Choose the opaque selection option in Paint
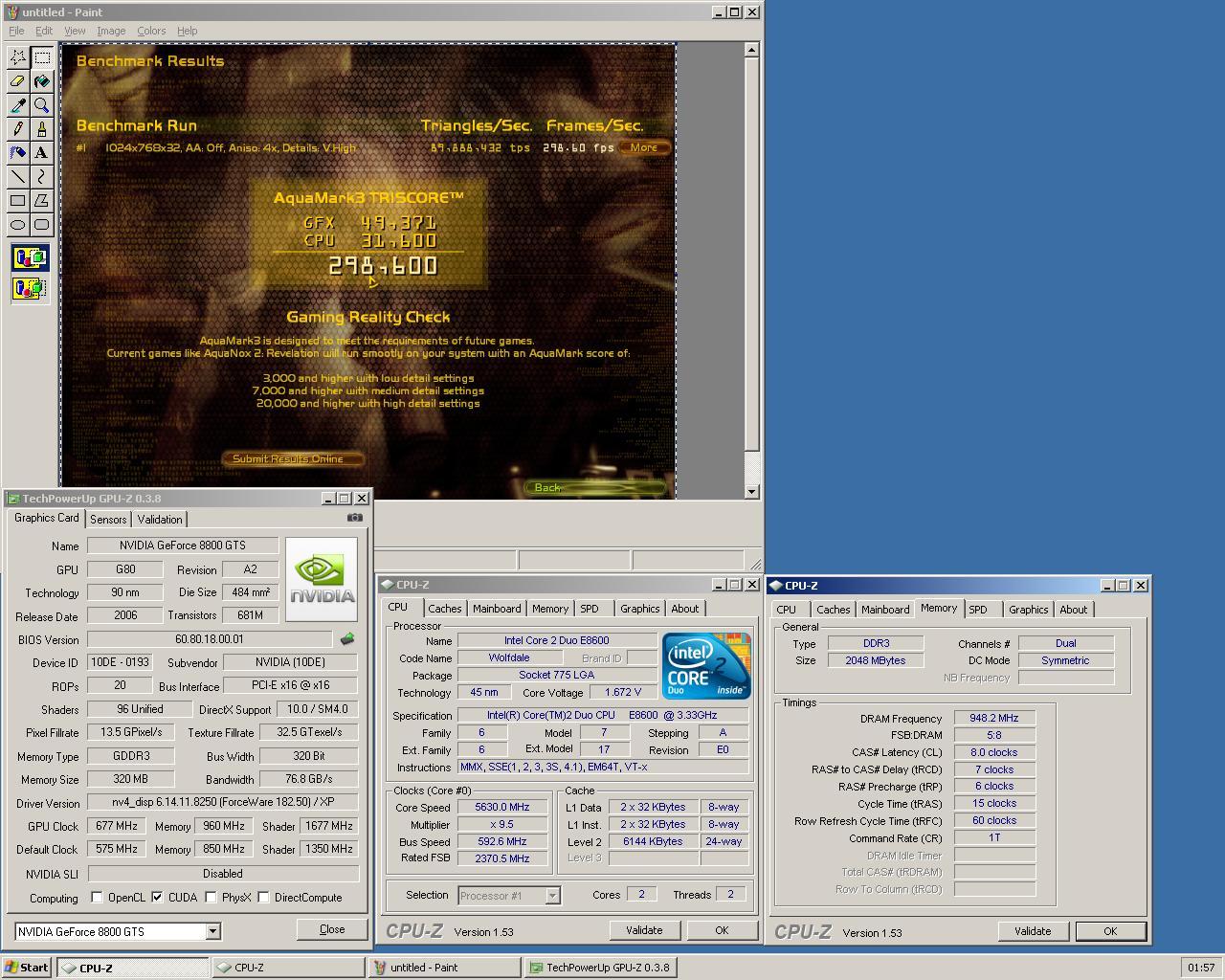This screenshot has width=1225, height=980. (x=30, y=258)
